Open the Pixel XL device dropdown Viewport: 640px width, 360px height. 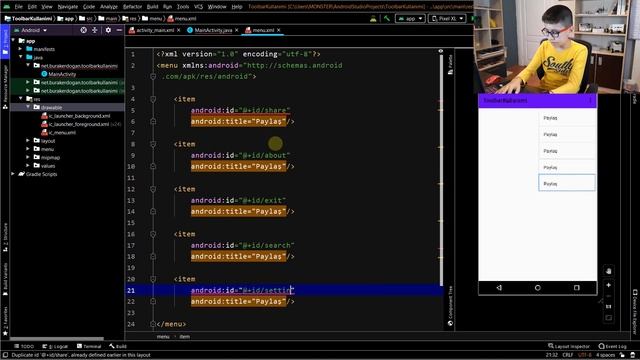[x=447, y=18]
